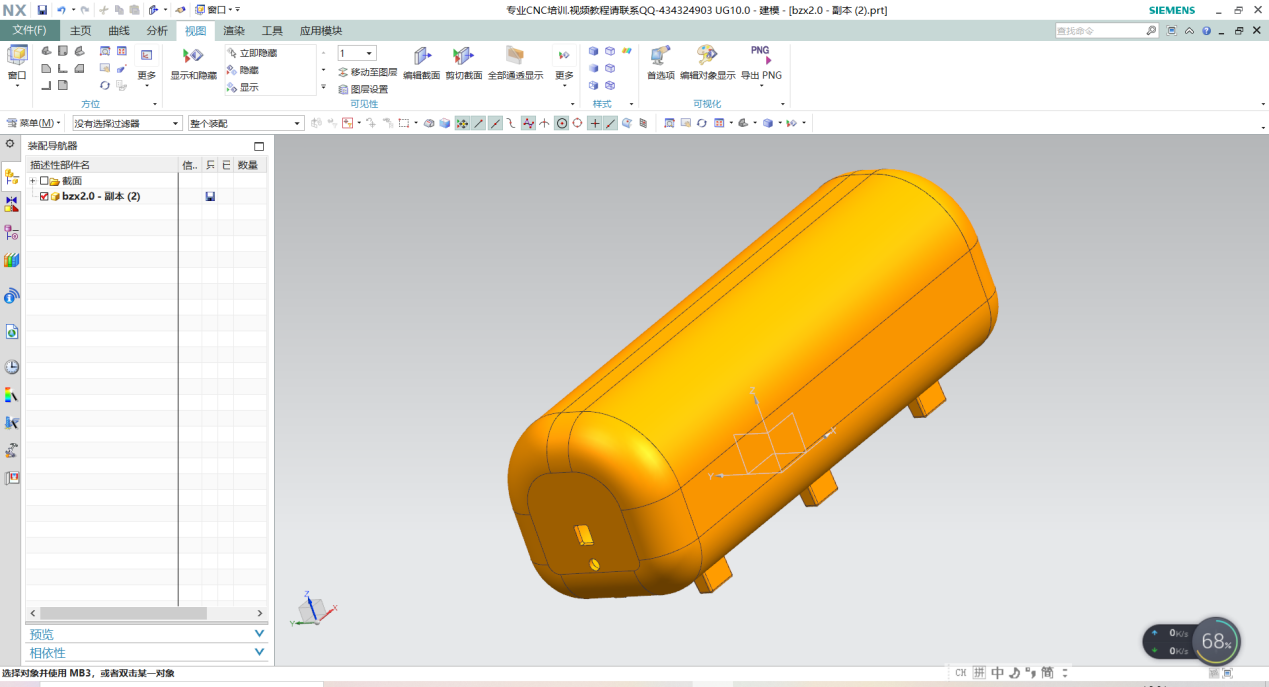Toggle snap midpoint icon in selection bar
1269x687 pixels.
click(494, 123)
